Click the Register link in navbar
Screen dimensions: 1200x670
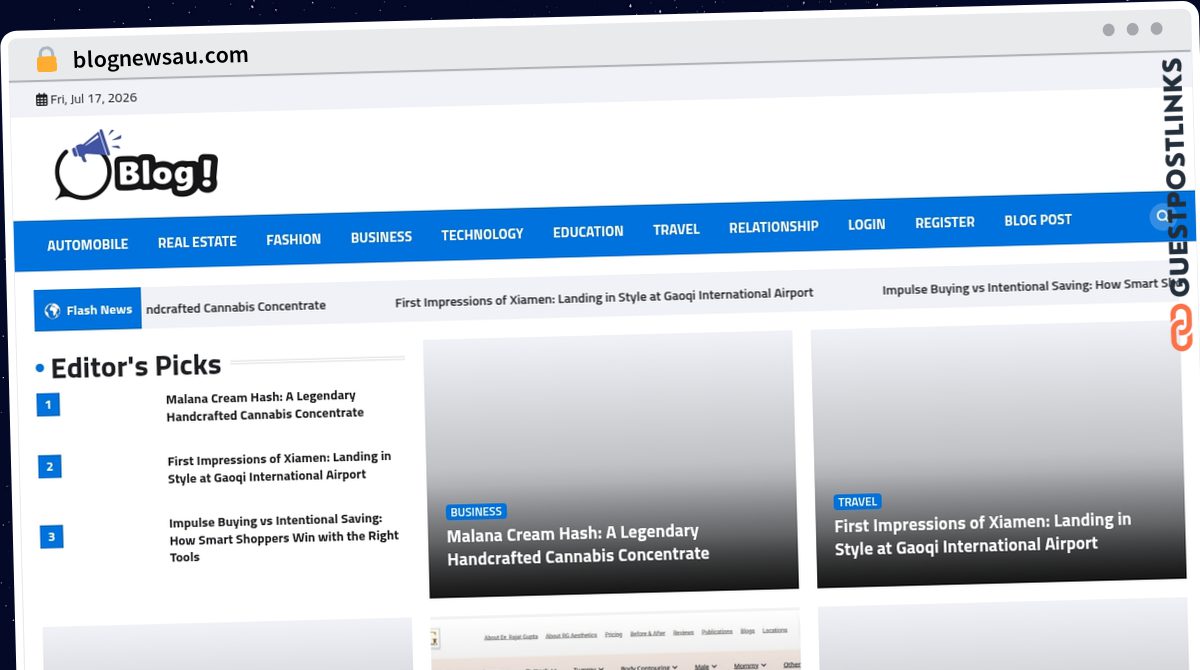click(x=944, y=222)
